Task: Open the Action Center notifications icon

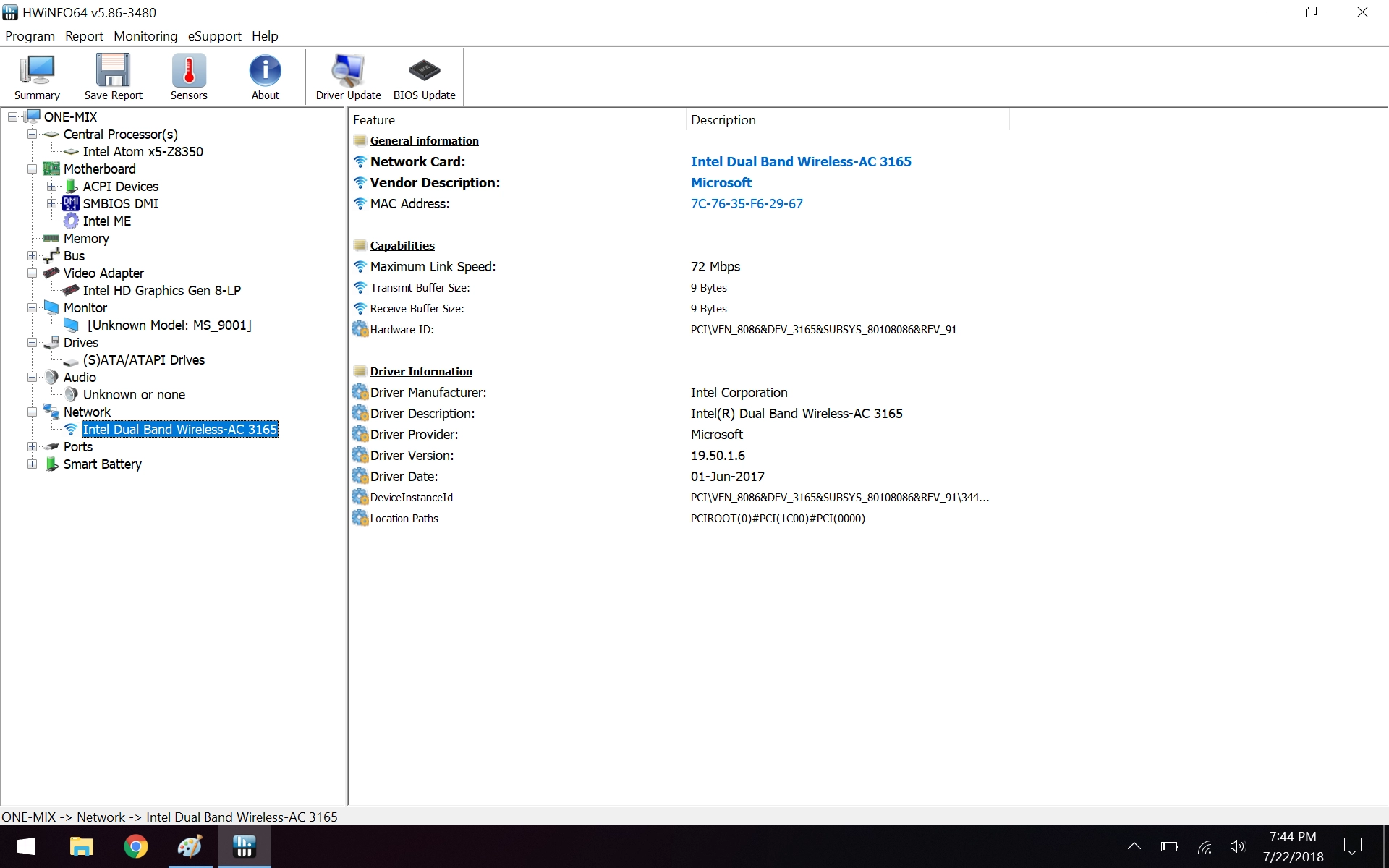Action: (x=1352, y=846)
